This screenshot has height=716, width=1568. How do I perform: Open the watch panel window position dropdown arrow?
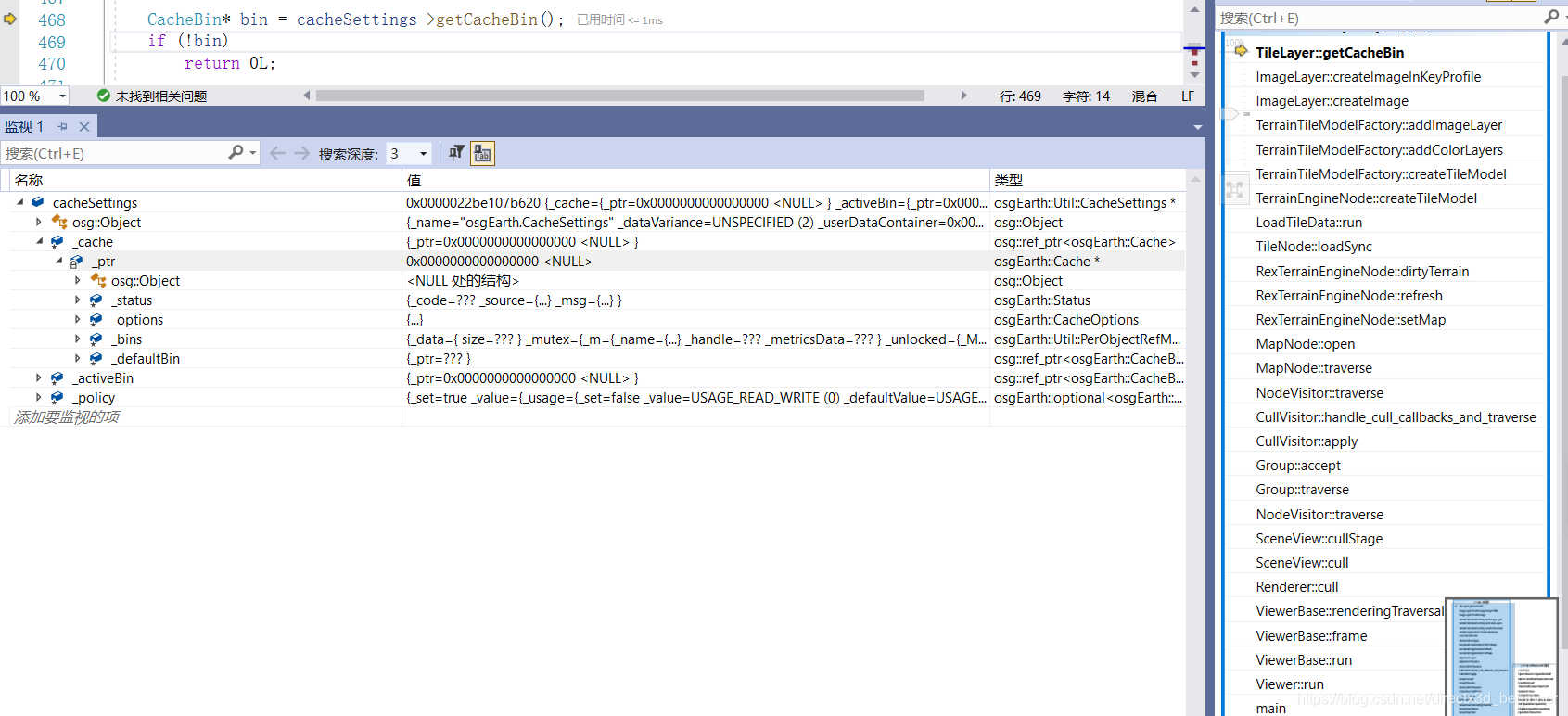[1197, 127]
